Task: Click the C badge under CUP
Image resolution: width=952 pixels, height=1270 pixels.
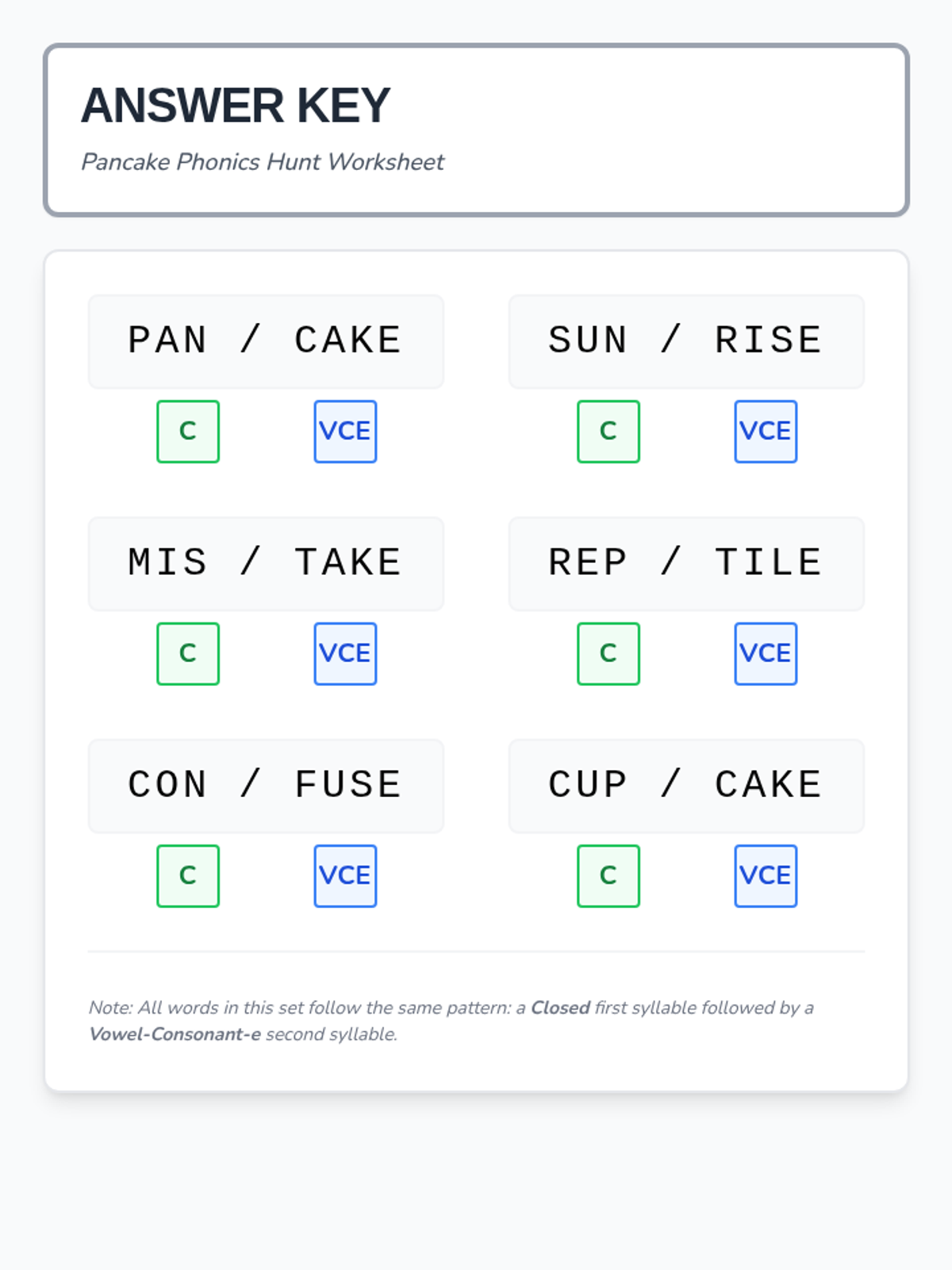Action: pyautogui.click(x=608, y=876)
